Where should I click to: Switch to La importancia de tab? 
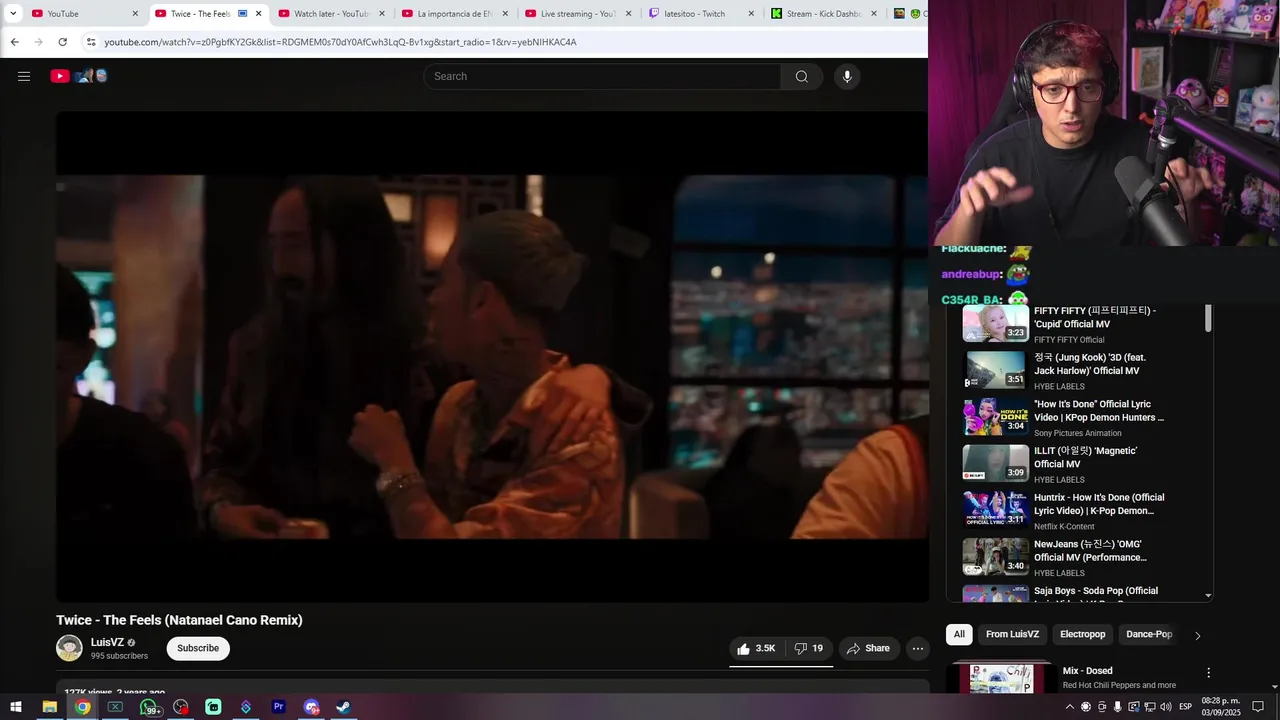(x=453, y=14)
